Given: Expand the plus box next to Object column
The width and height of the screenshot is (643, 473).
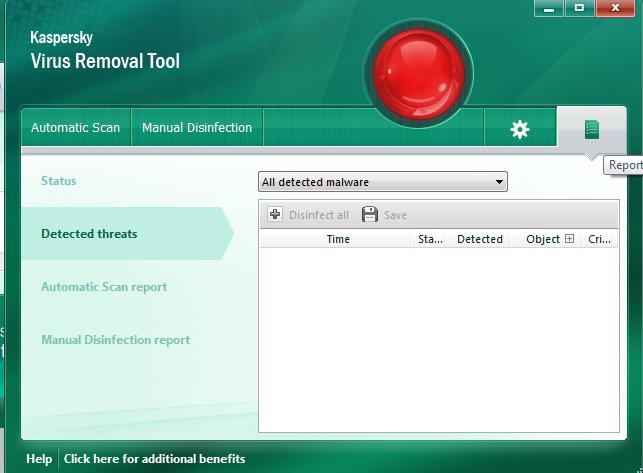Looking at the screenshot, I should (x=569, y=238).
